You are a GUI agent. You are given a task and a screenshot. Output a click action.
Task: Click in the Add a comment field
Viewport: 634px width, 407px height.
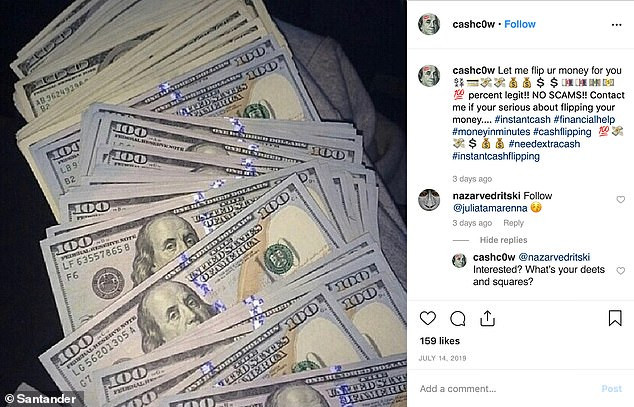pos(505,389)
